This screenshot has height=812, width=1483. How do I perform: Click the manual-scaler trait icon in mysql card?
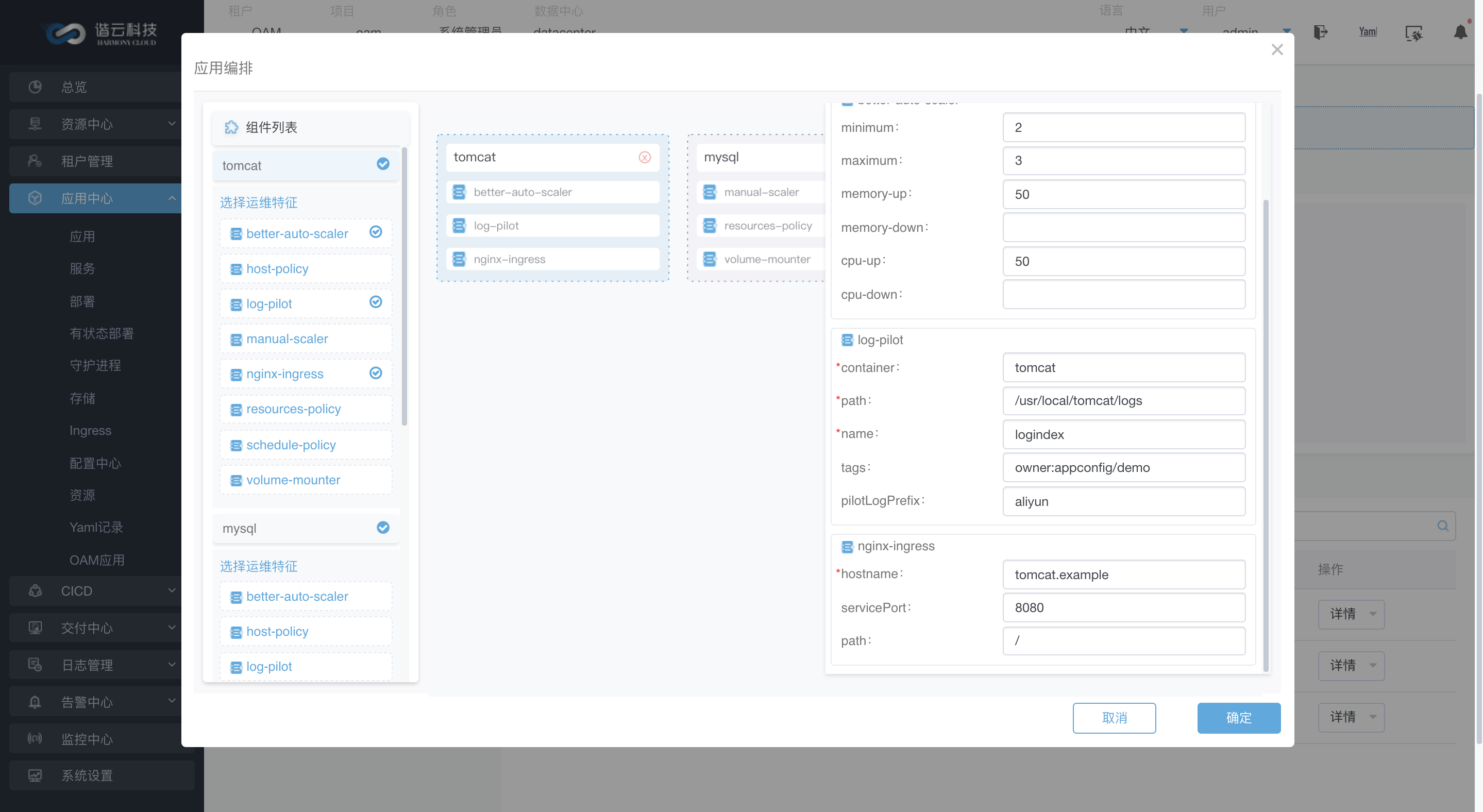tap(709, 192)
